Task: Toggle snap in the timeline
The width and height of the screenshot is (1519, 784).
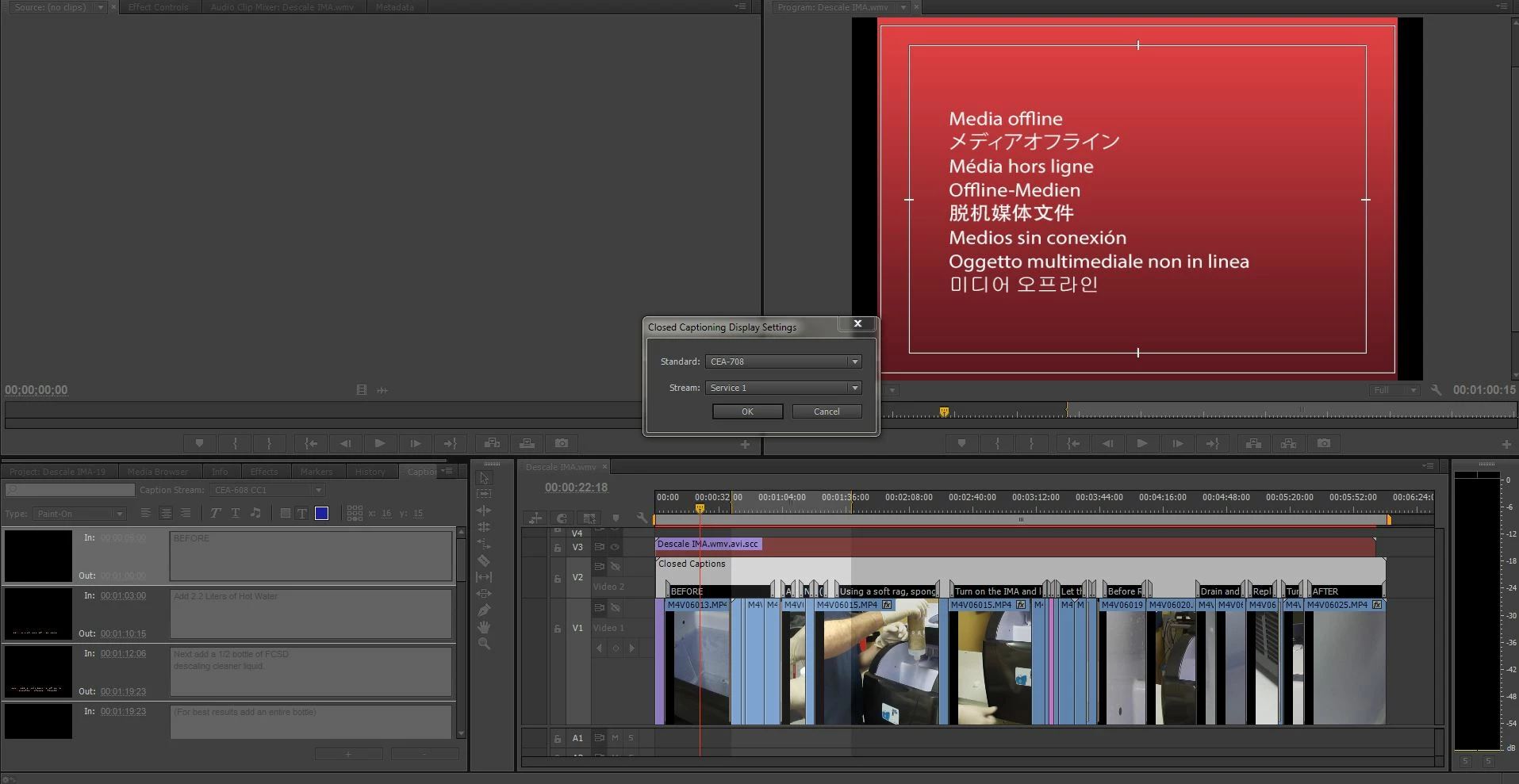Action: (x=561, y=518)
